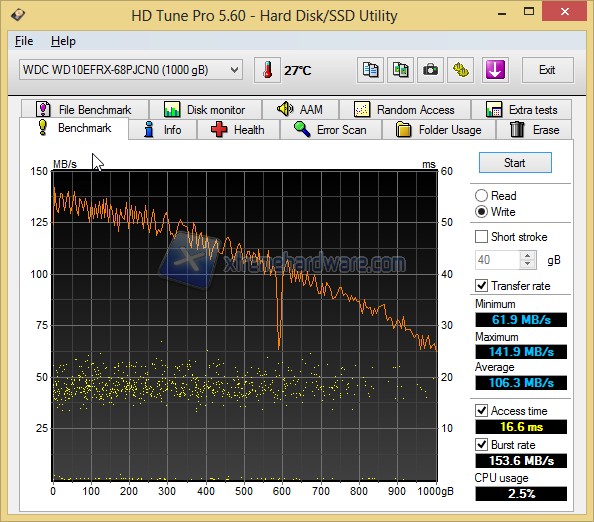The image size is (594, 522).
Task: Select the Write radio button
Action: (481, 211)
